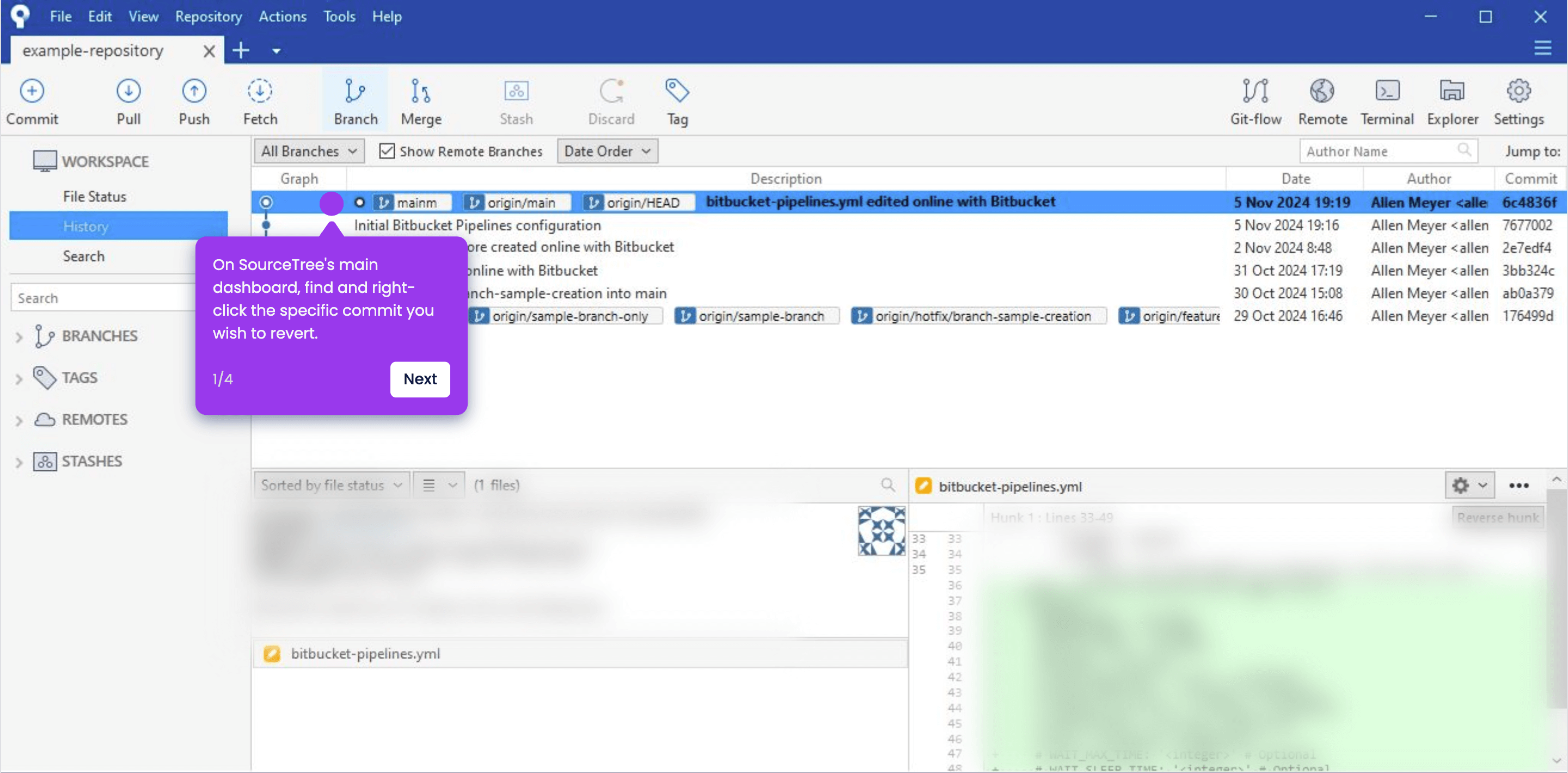Open Settings from the toolbar
This screenshot has width=1568, height=773.
(1518, 101)
